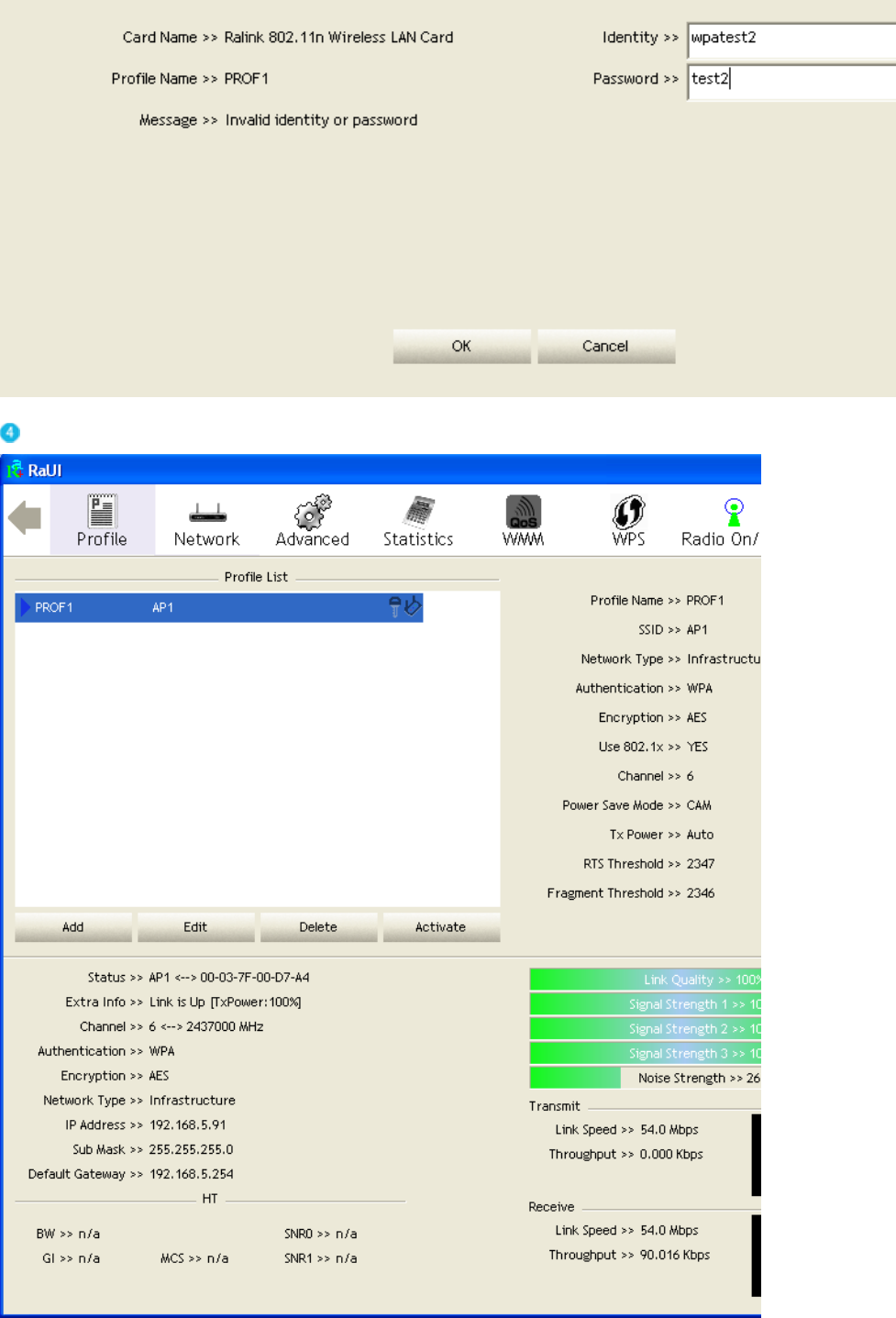Click Default Gateway value 192.168.5.254
The height and width of the screenshot is (1318, 896).
tap(192, 1174)
